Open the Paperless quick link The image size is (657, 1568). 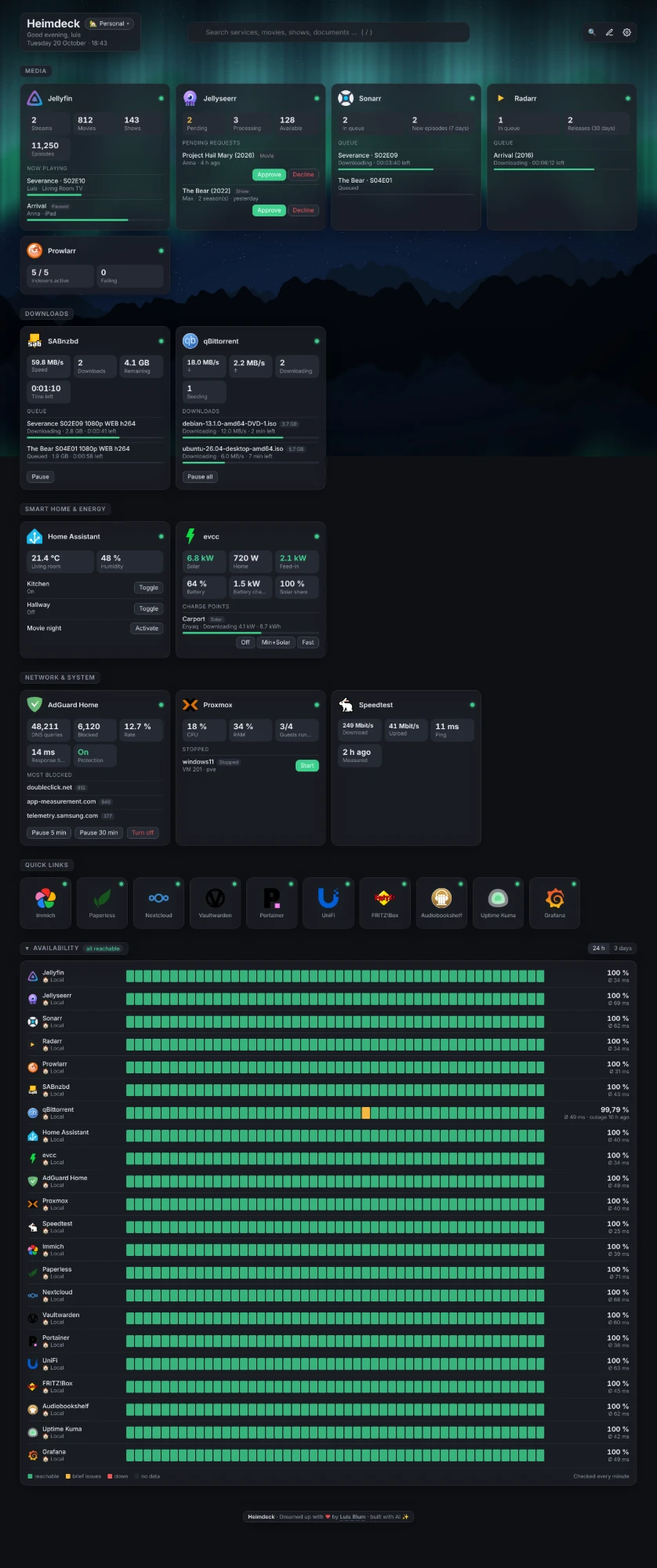102,903
